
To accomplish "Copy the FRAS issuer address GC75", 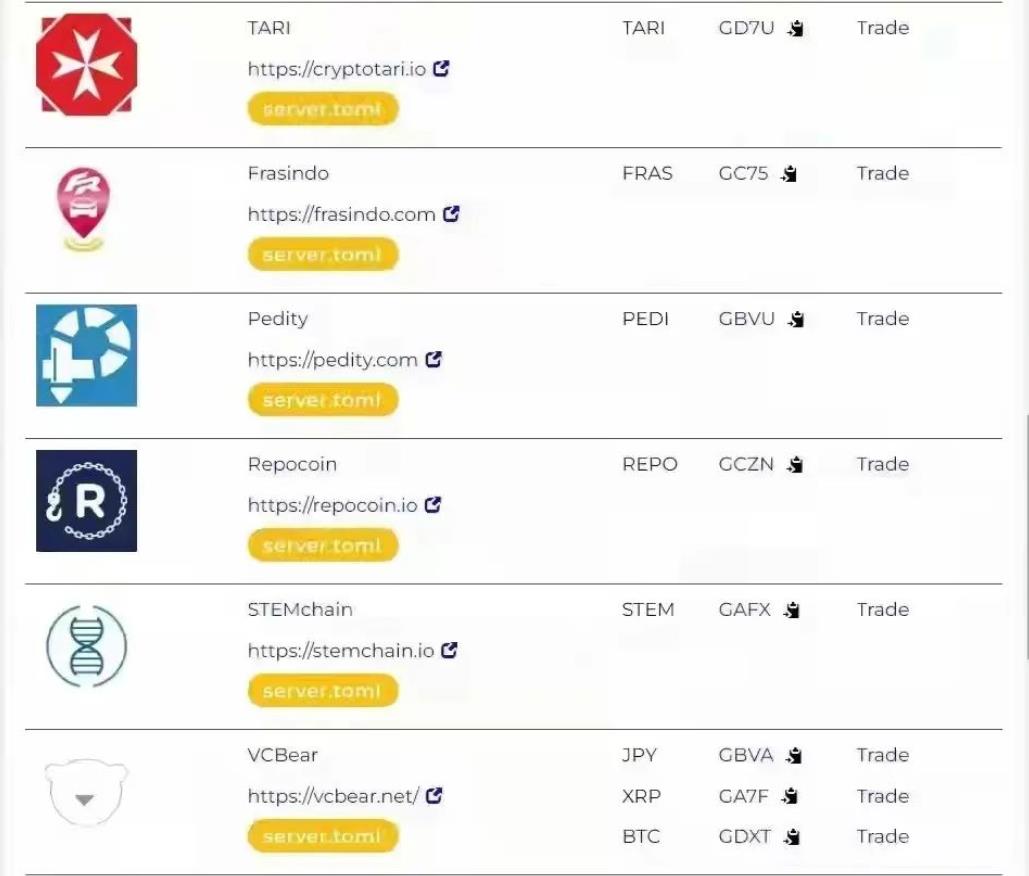I will 789,174.
